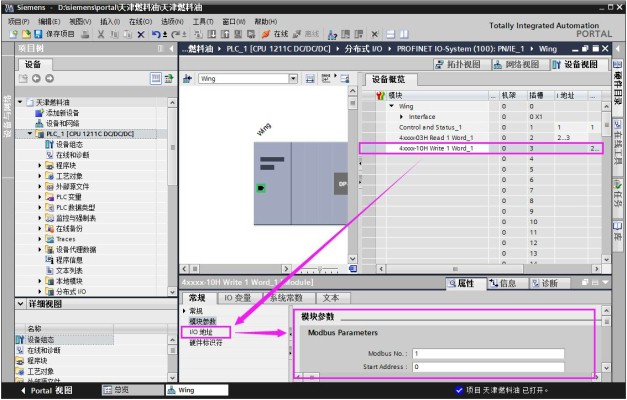
Task: Collapse the Detail View panel header
Action: tap(21, 304)
